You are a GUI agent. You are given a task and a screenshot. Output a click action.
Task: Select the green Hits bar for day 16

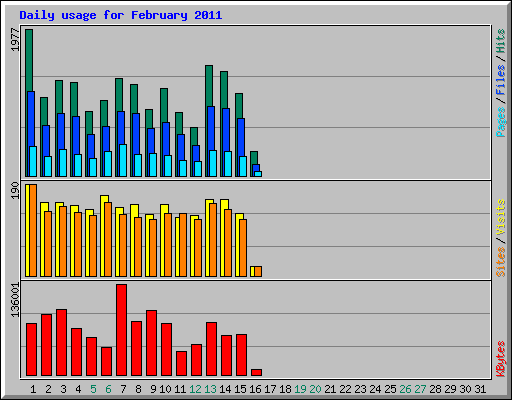(x=254, y=158)
